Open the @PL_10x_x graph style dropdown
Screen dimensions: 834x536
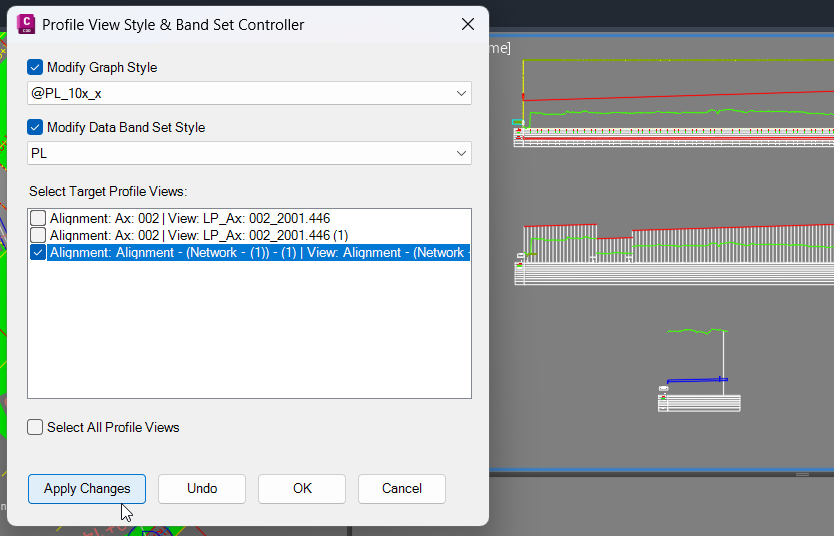click(x=249, y=94)
